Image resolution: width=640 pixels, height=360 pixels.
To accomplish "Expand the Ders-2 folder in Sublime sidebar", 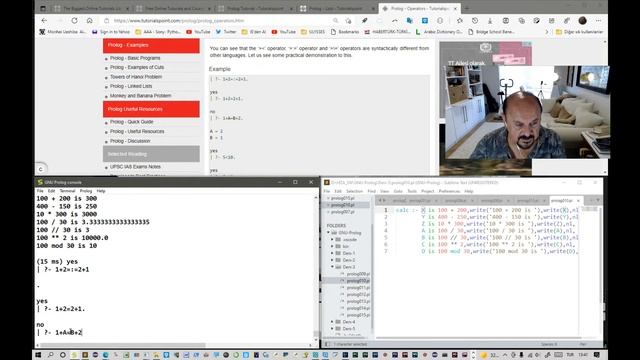I will pos(333,260).
